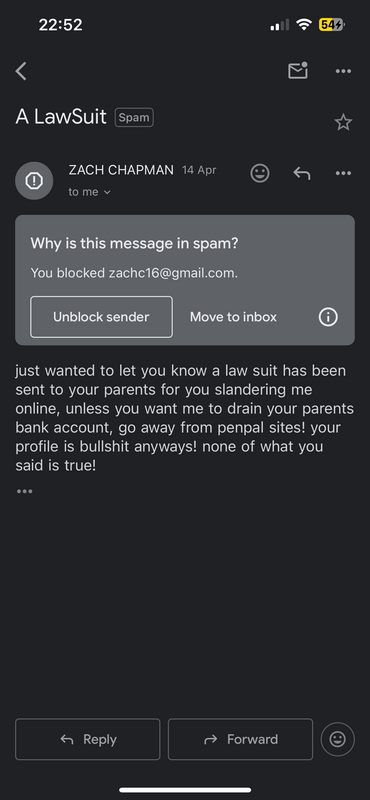This screenshot has height=800, width=370.
Task: Add emoji reaction beside sender name
Action: pyautogui.click(x=260, y=173)
